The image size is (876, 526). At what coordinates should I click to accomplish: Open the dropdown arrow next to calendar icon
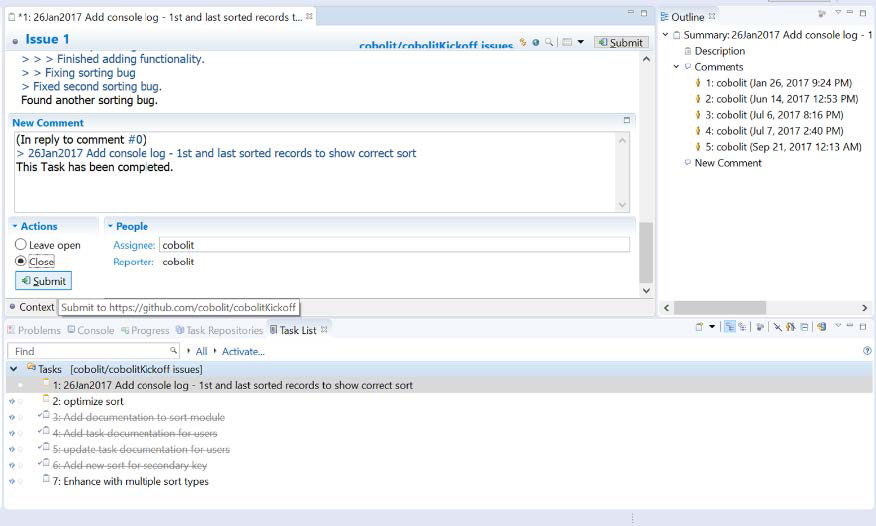580,42
